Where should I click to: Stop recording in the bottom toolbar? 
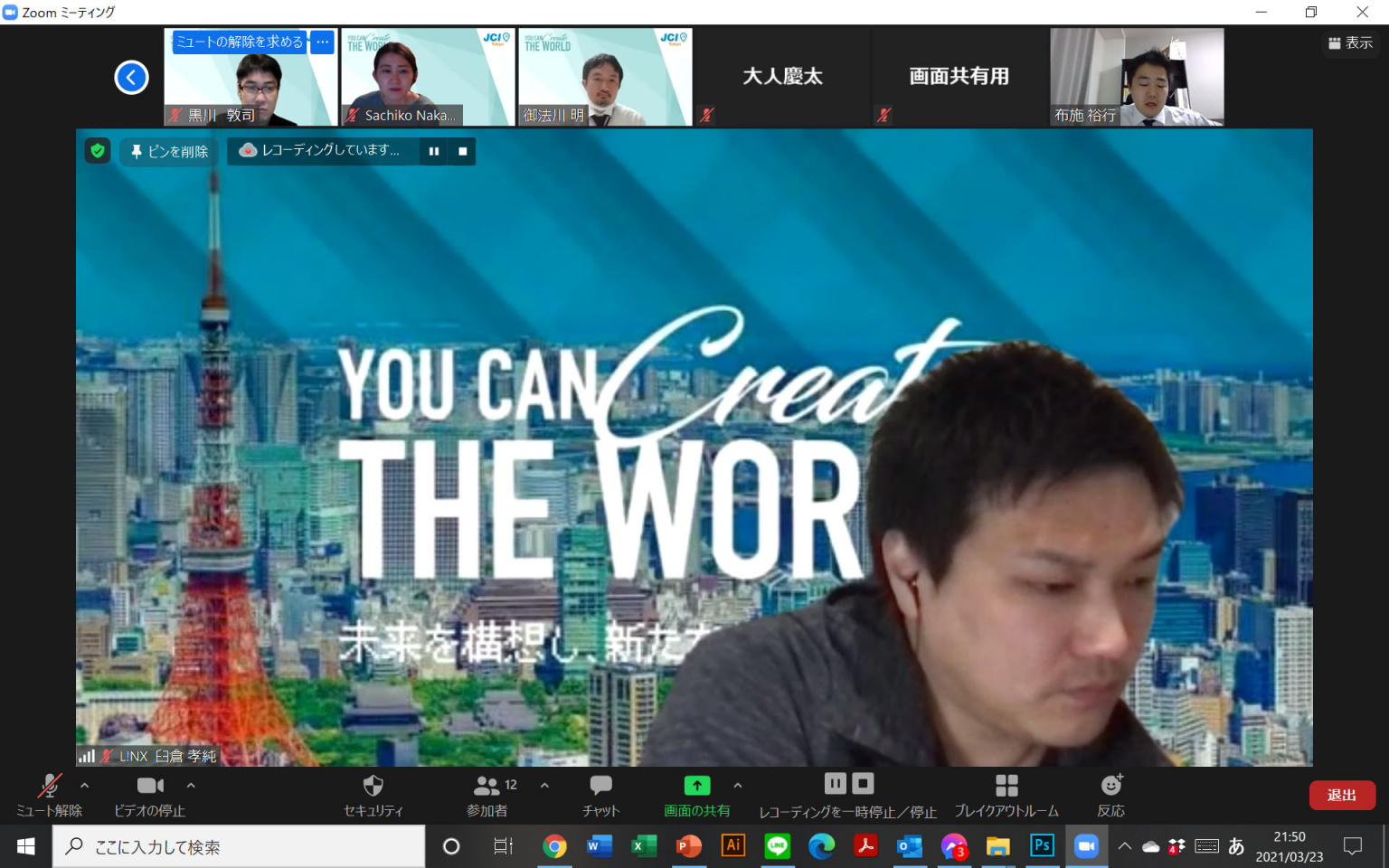click(864, 783)
